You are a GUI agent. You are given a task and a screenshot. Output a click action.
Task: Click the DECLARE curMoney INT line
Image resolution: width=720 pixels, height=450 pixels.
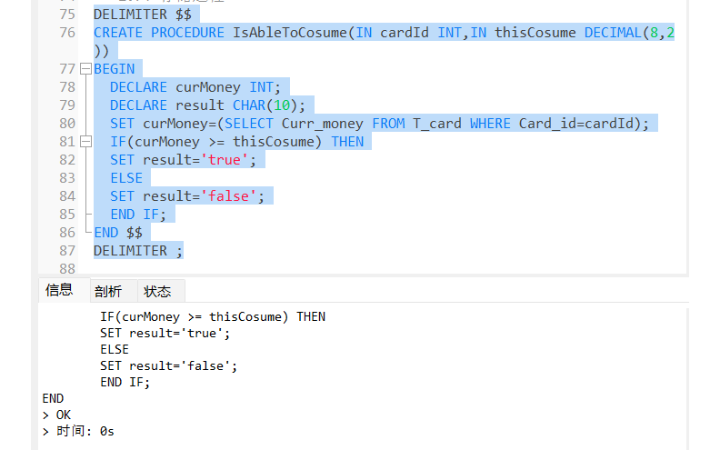pyautogui.click(x=195, y=87)
